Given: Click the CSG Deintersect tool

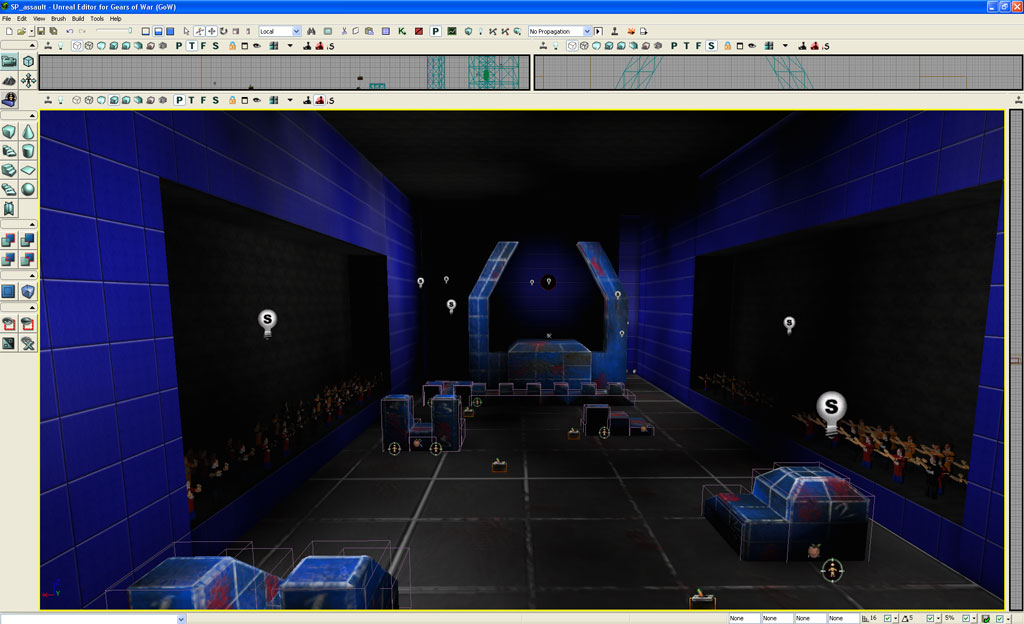Looking at the screenshot, I should (x=28, y=259).
